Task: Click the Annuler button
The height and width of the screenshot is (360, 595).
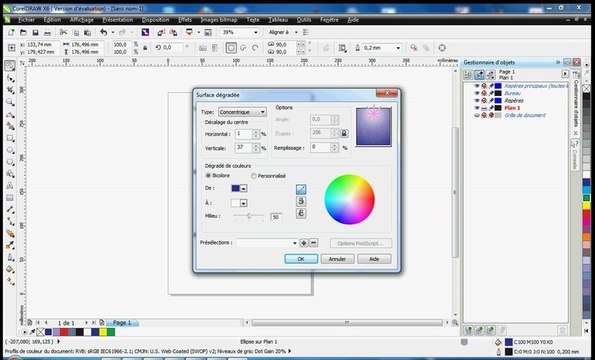Action: point(337,259)
